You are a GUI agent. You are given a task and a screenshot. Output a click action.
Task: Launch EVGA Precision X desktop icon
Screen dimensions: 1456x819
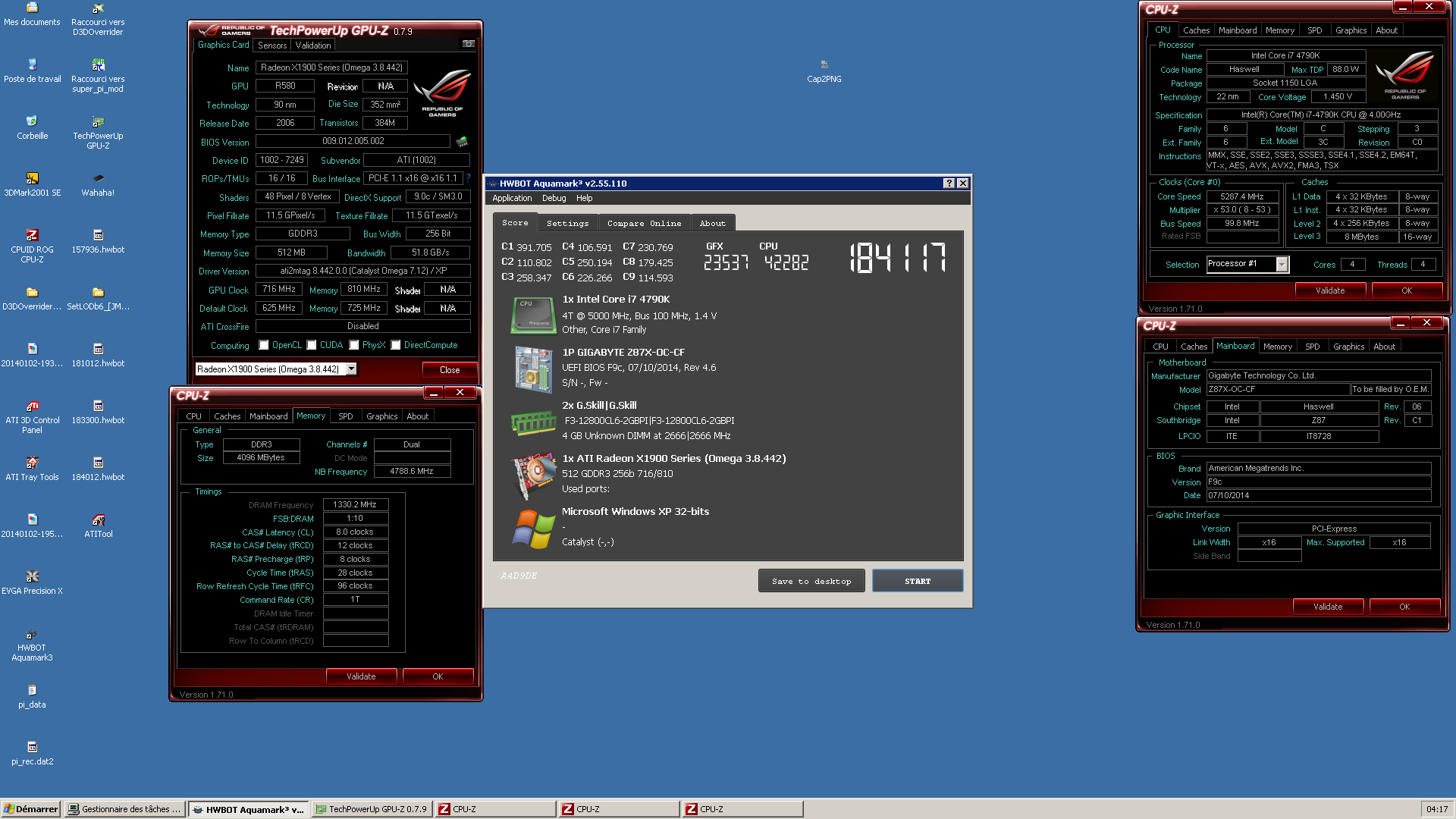coord(32,583)
